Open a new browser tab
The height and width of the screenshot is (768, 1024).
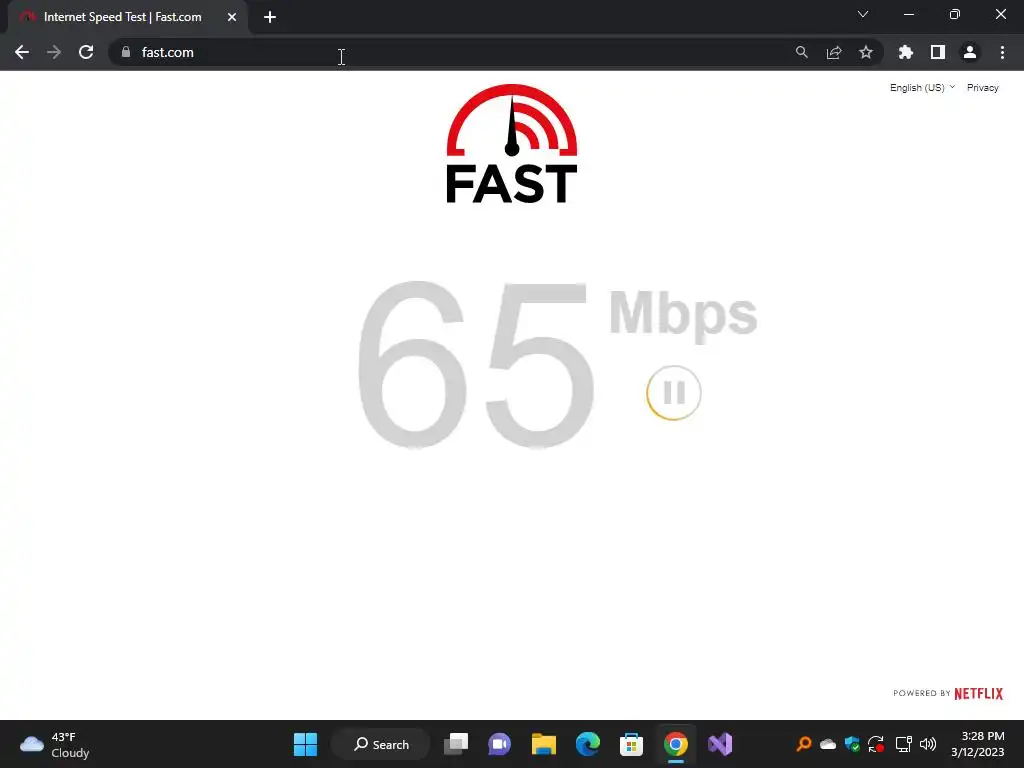tap(270, 17)
